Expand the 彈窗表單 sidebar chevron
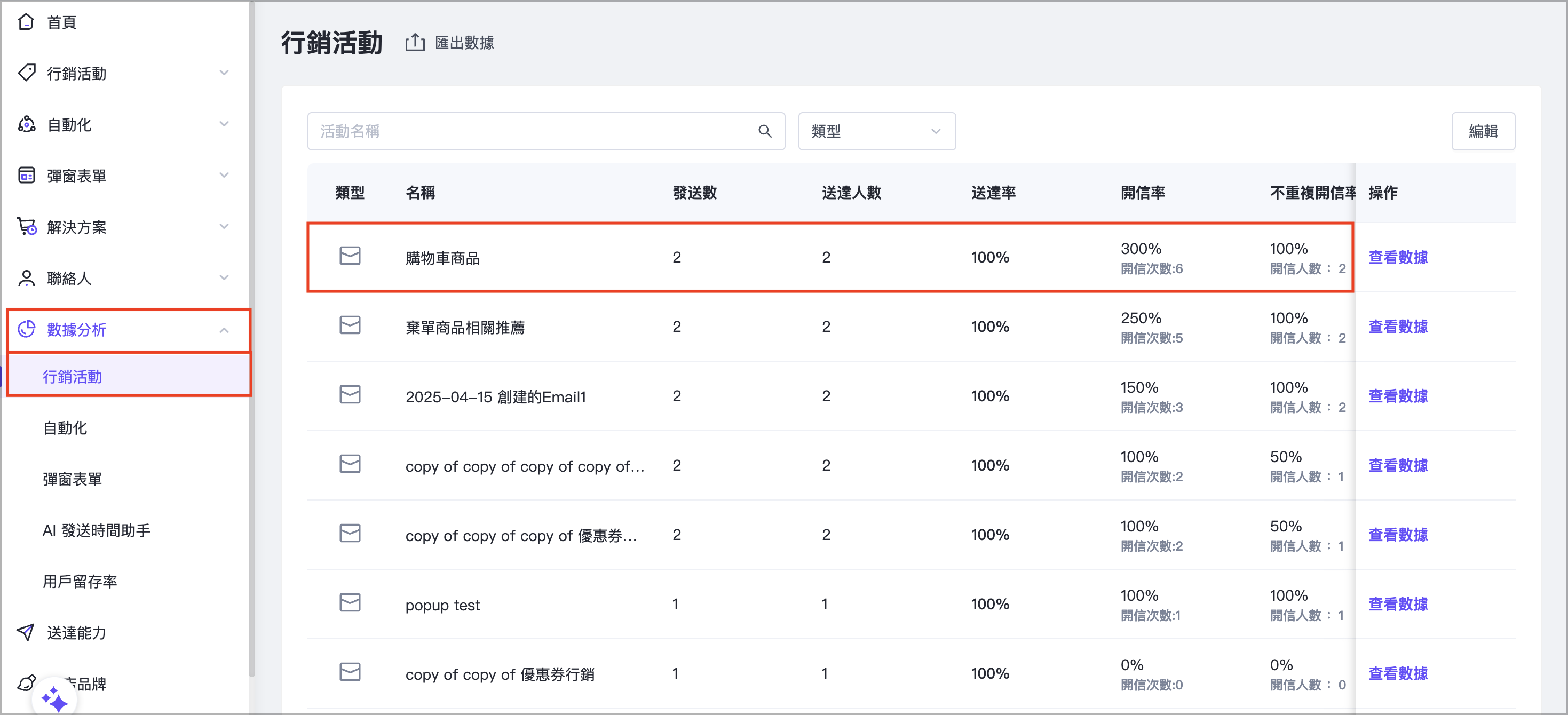 click(x=224, y=175)
